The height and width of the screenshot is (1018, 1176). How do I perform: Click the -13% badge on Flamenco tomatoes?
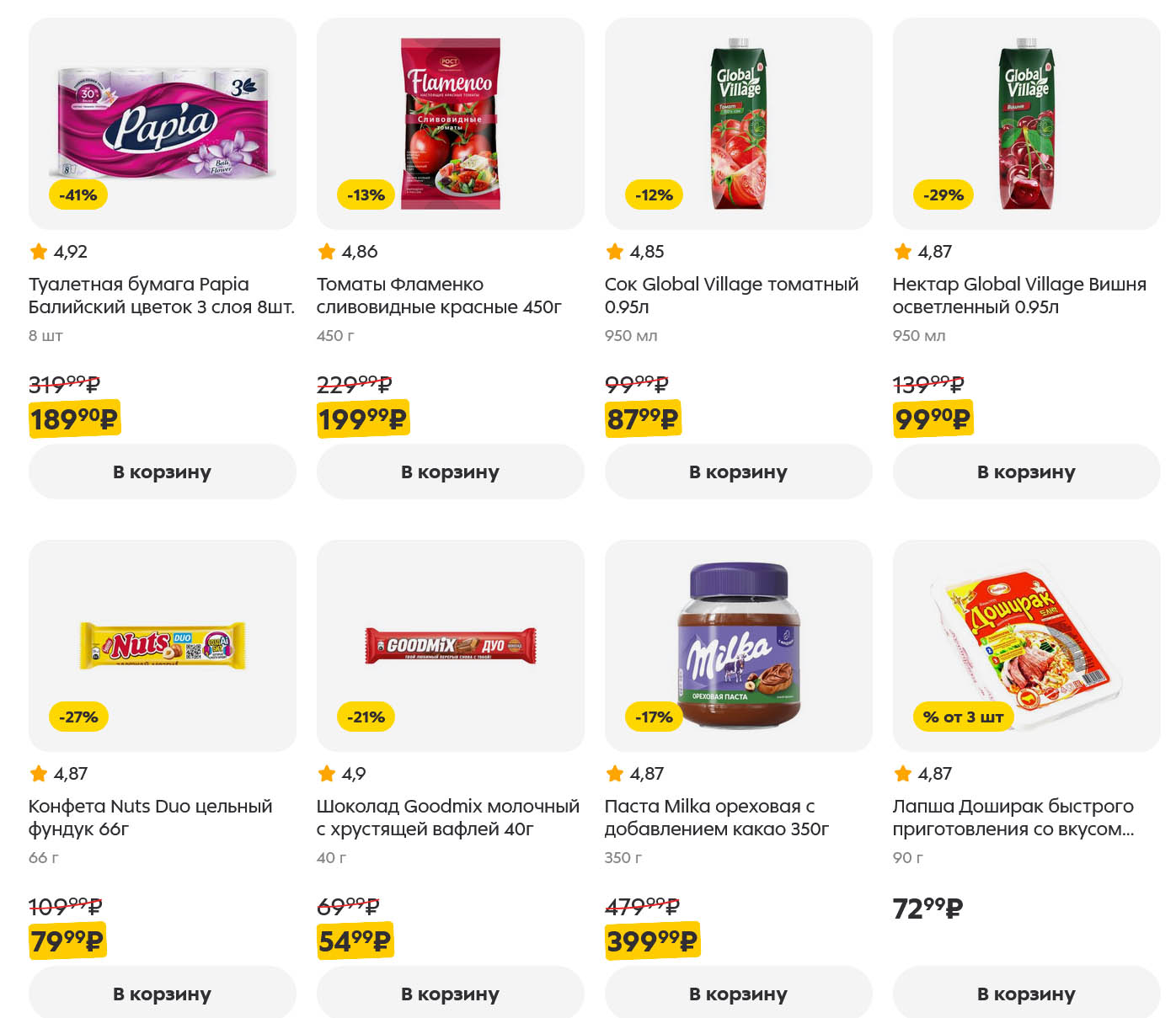pyautogui.click(x=366, y=195)
